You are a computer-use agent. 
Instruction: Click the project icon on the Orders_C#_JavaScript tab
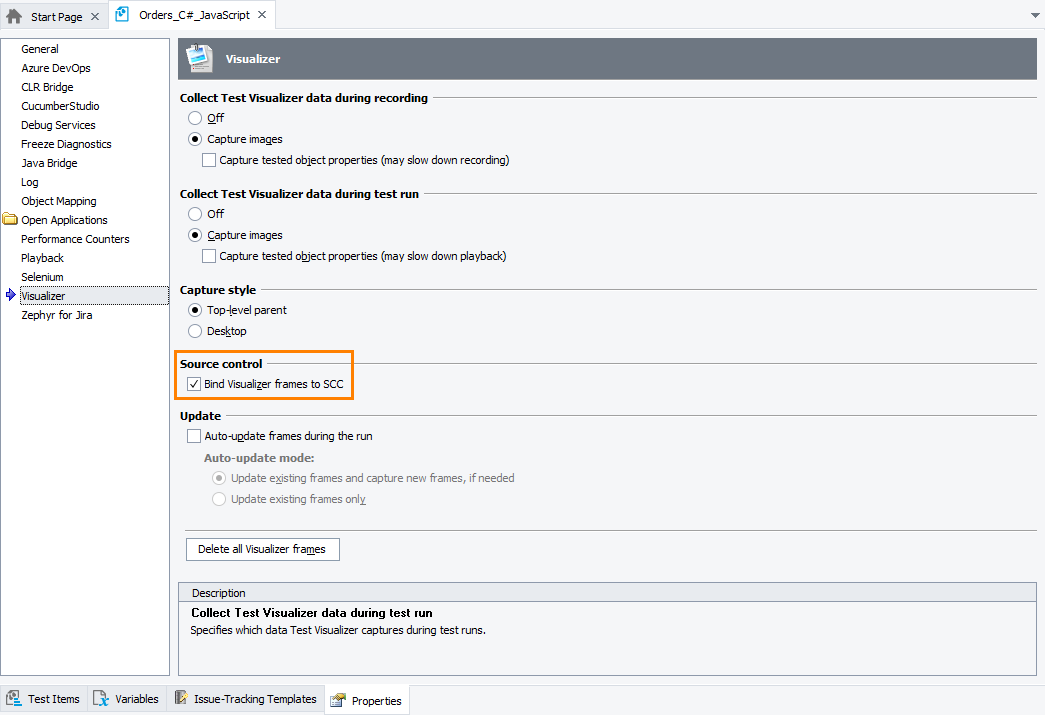(121, 15)
